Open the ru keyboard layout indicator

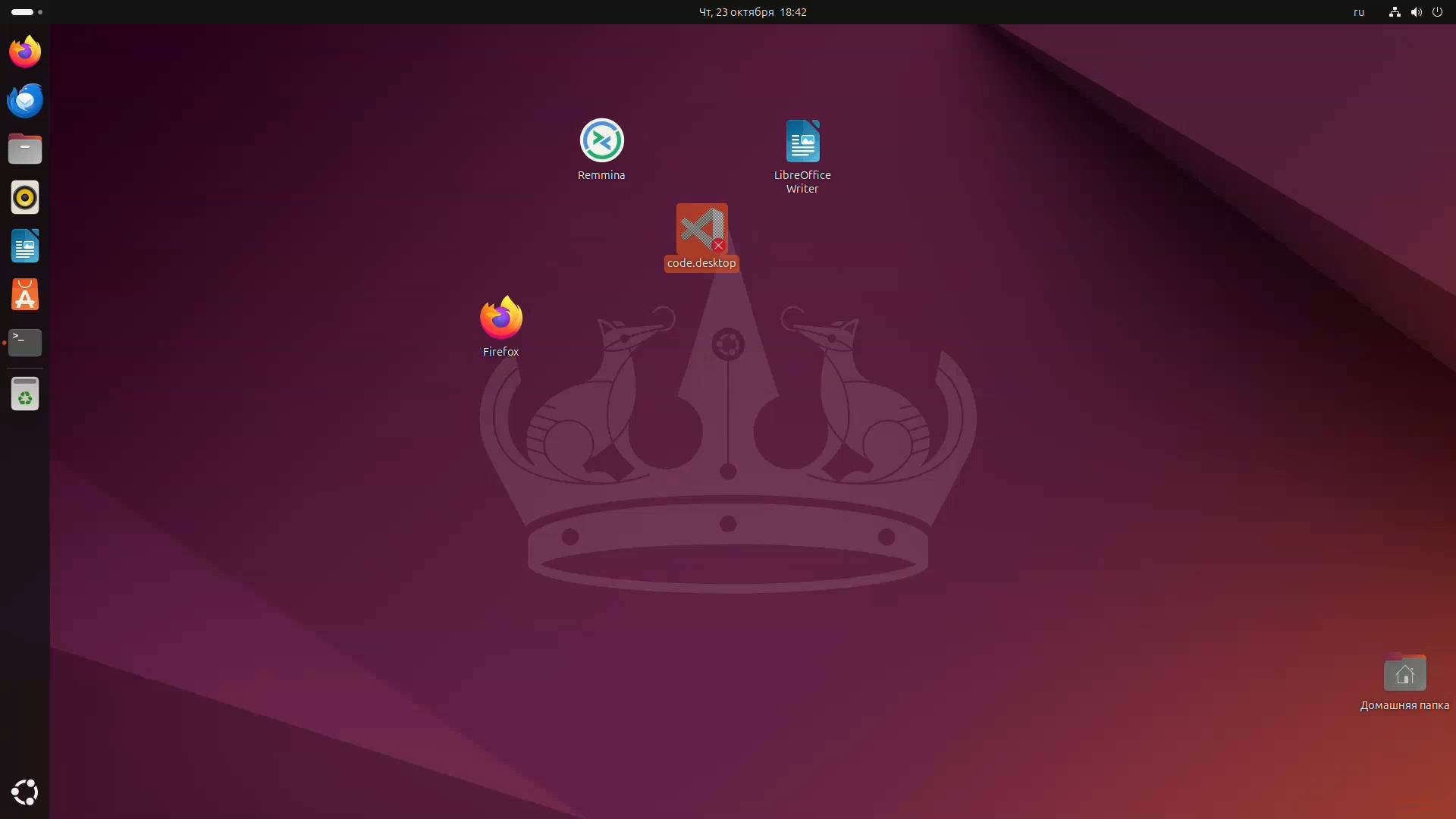(1358, 11)
